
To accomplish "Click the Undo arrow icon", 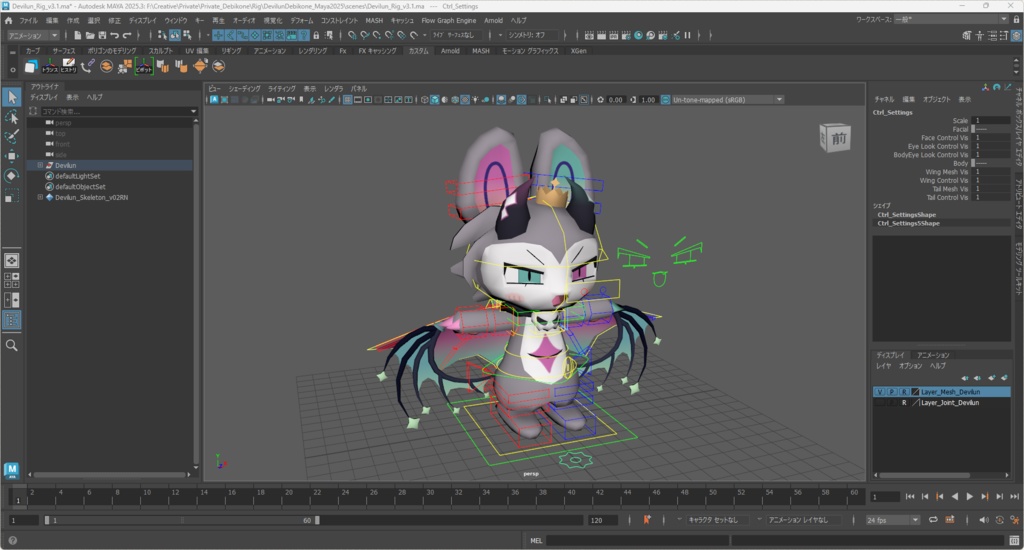I will pyautogui.click(x=115, y=35).
